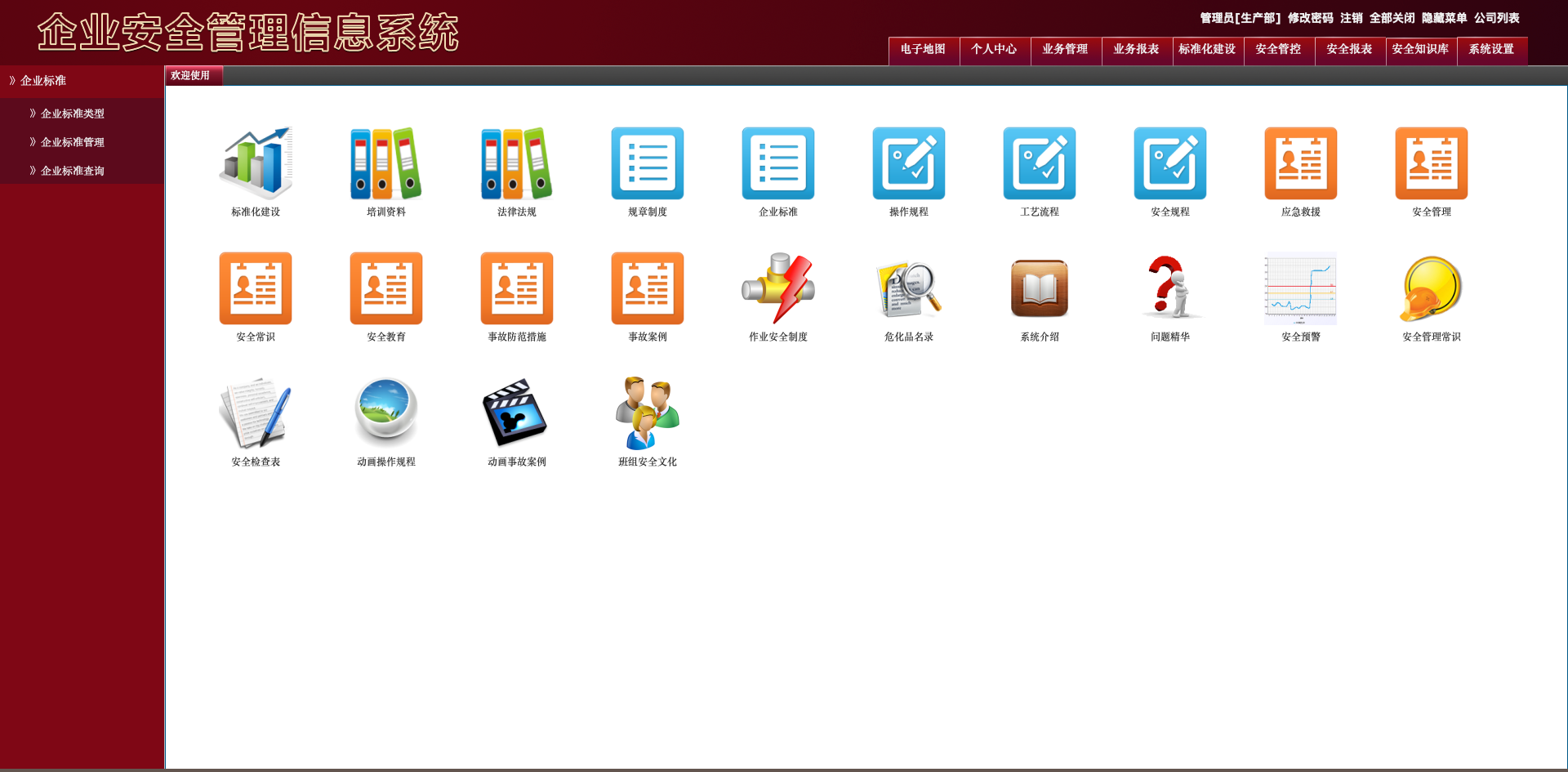Open the 培训资料 binders icon

386,163
